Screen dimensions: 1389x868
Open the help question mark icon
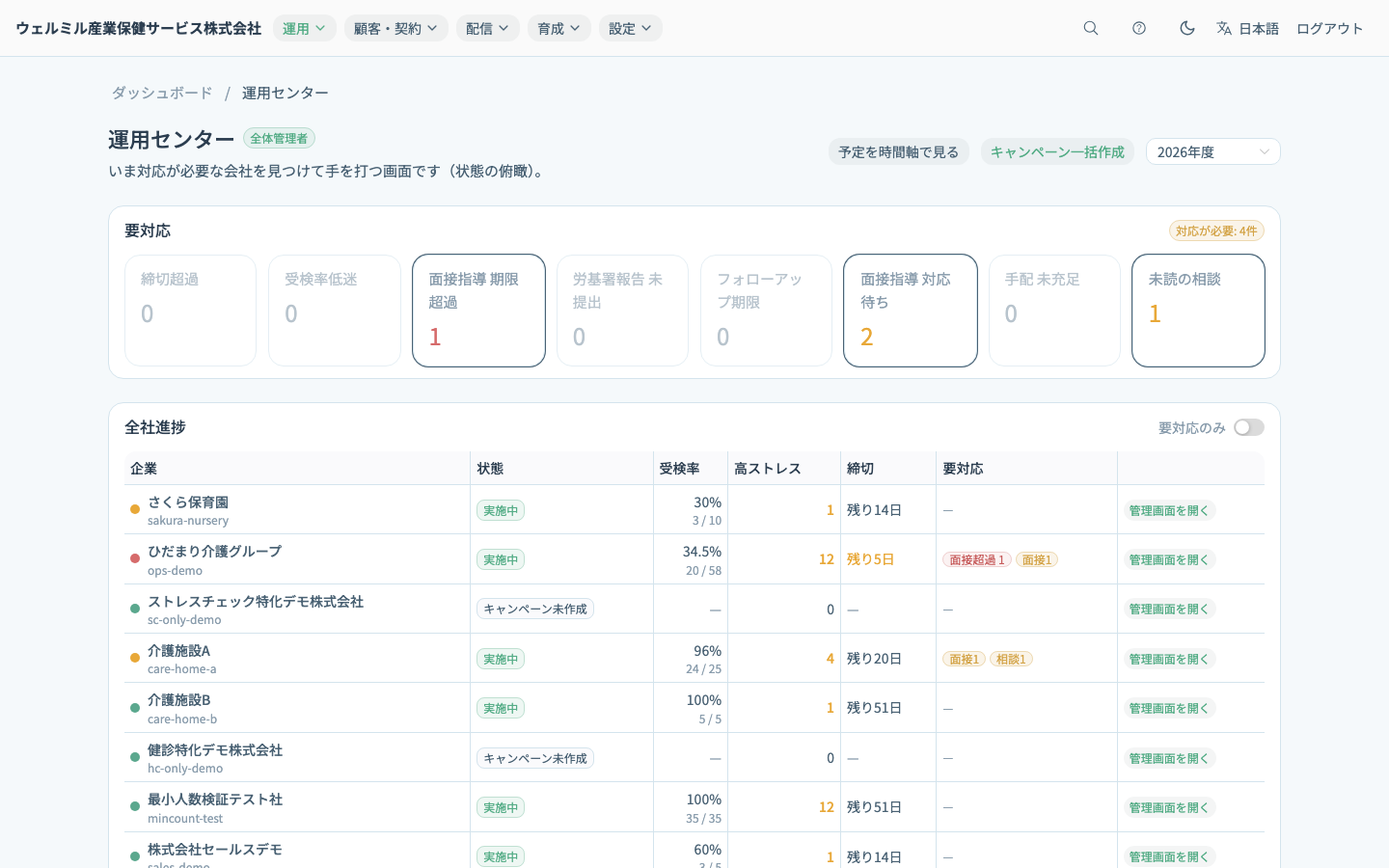[x=1139, y=28]
